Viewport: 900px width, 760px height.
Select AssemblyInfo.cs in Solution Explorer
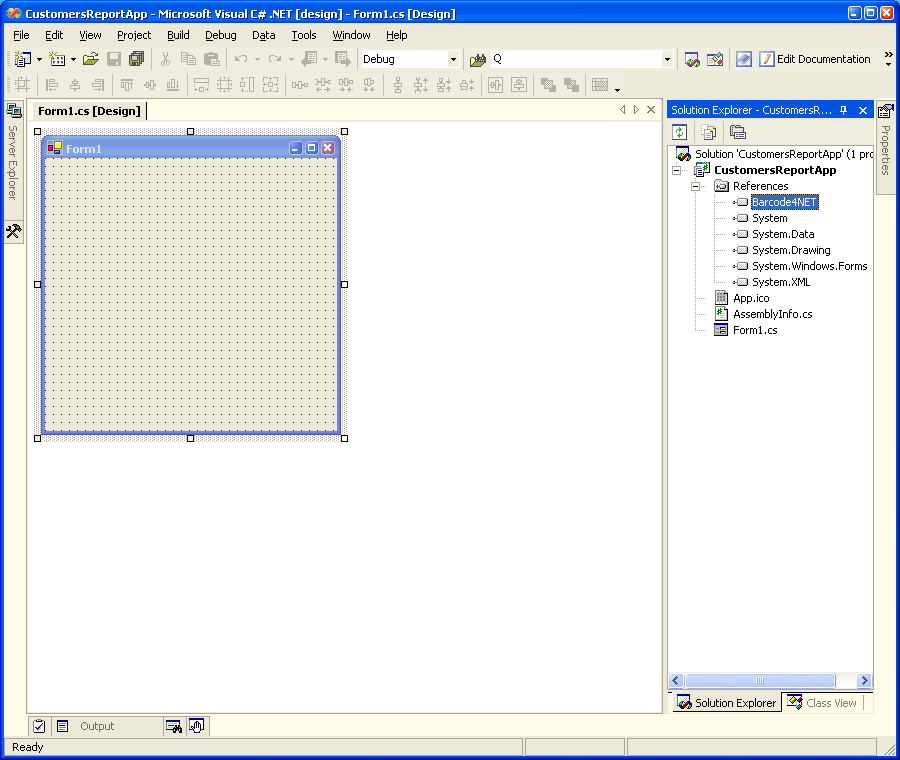[772, 314]
